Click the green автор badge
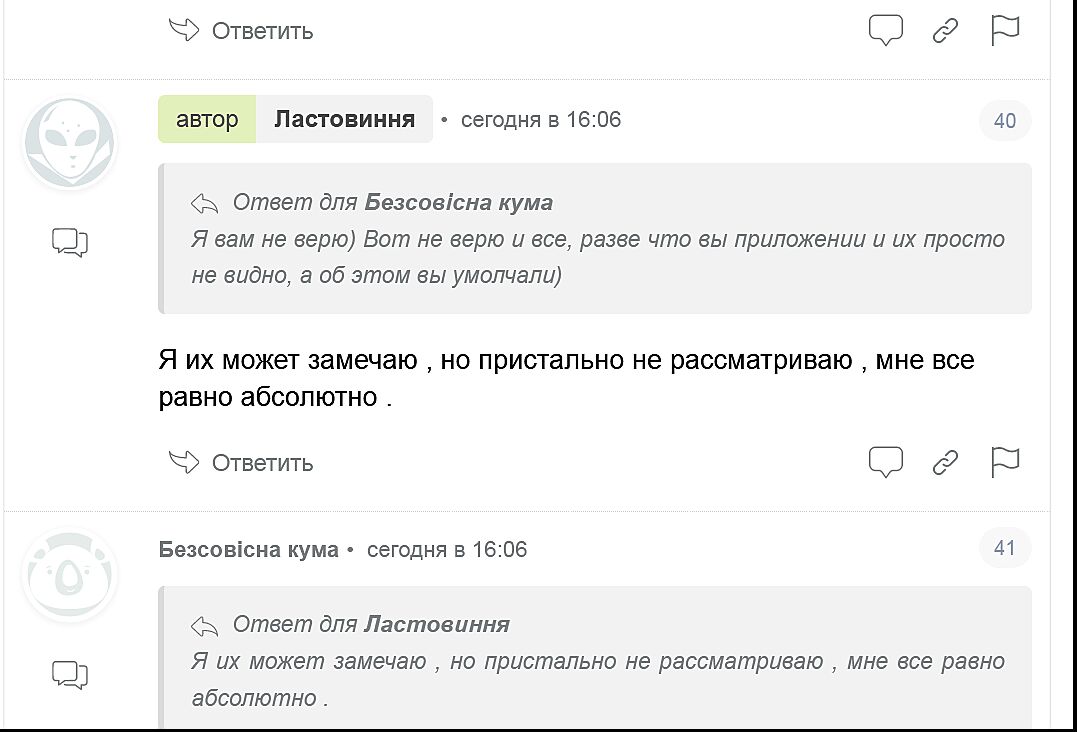The image size is (1077, 732). click(x=207, y=120)
